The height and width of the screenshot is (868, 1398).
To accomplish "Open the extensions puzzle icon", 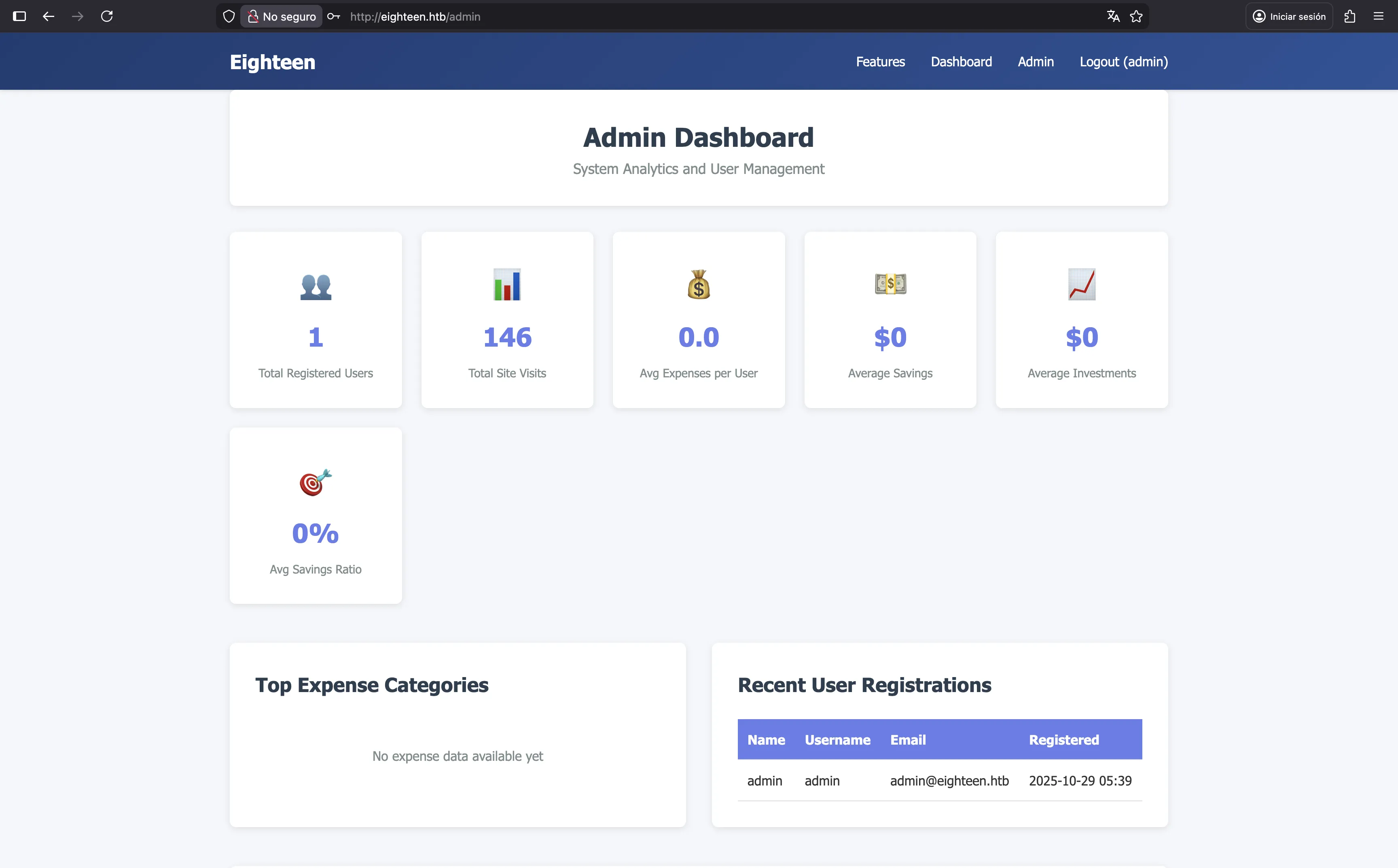I will [x=1350, y=17].
